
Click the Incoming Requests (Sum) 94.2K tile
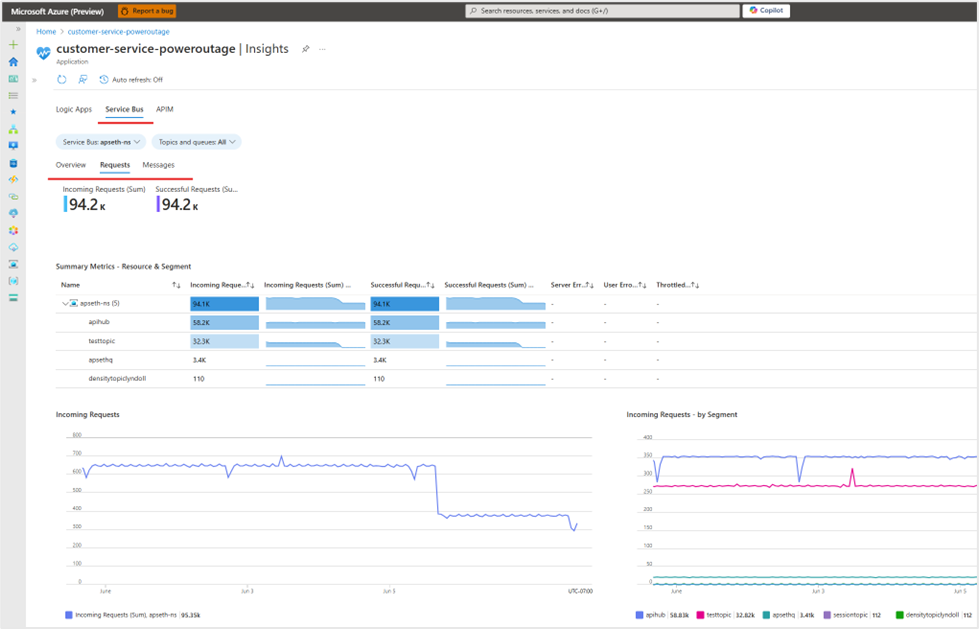(104, 199)
